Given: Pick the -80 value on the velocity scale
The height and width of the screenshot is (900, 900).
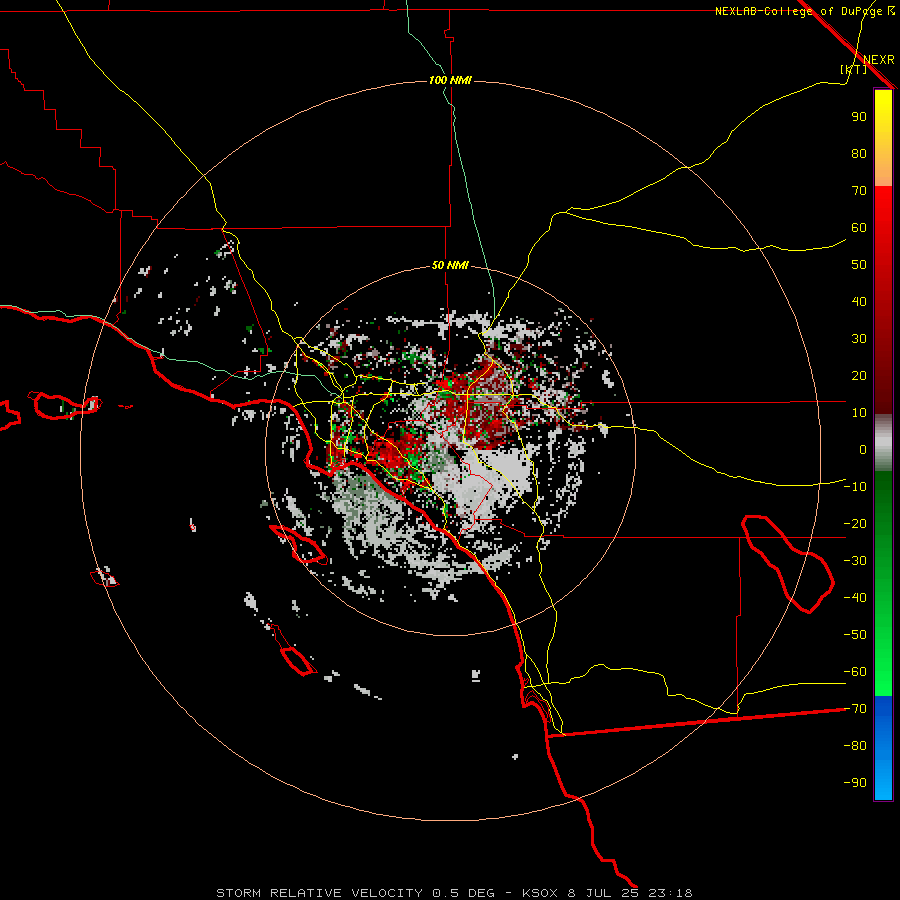Looking at the screenshot, I should tap(855, 746).
